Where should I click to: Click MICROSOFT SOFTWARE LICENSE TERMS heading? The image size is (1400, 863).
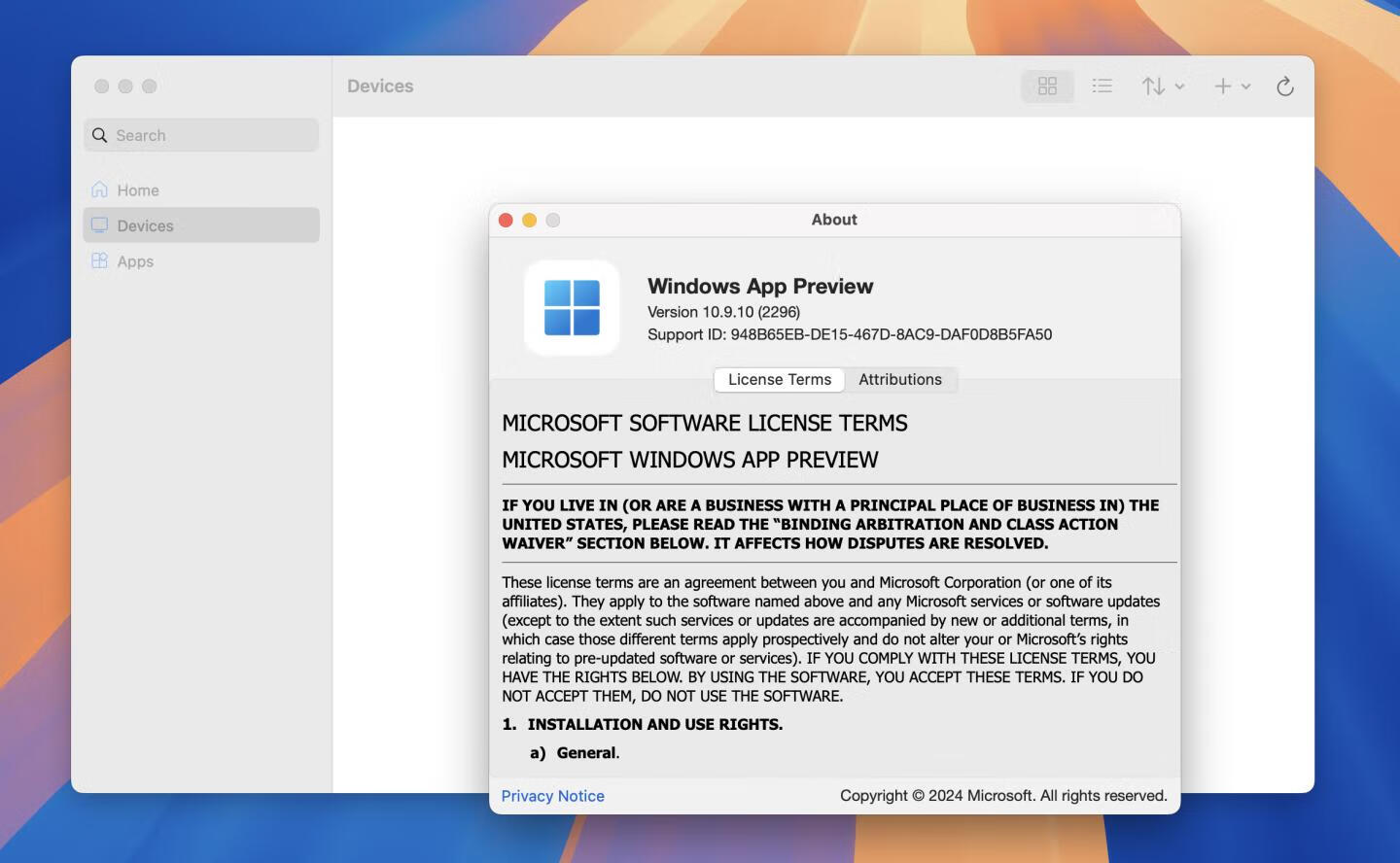pos(705,424)
